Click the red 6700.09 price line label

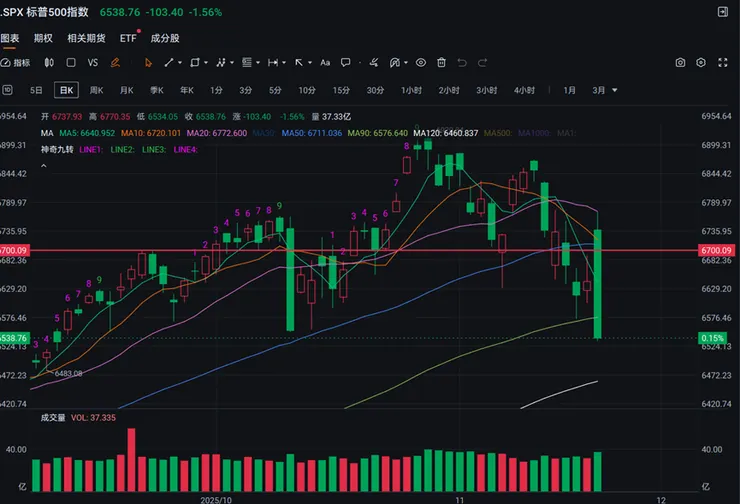[x=15, y=250]
